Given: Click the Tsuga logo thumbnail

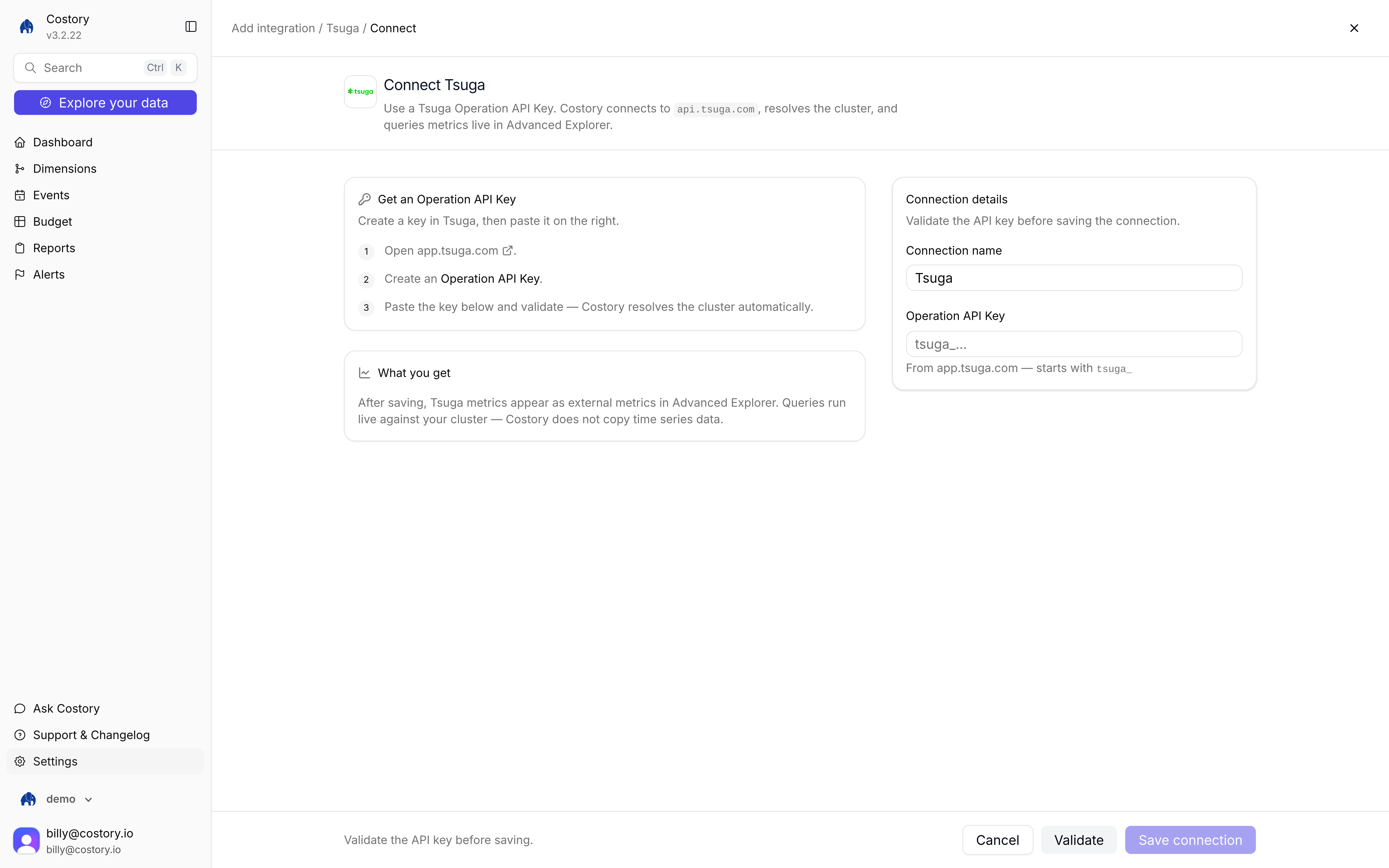Looking at the screenshot, I should coord(360,92).
